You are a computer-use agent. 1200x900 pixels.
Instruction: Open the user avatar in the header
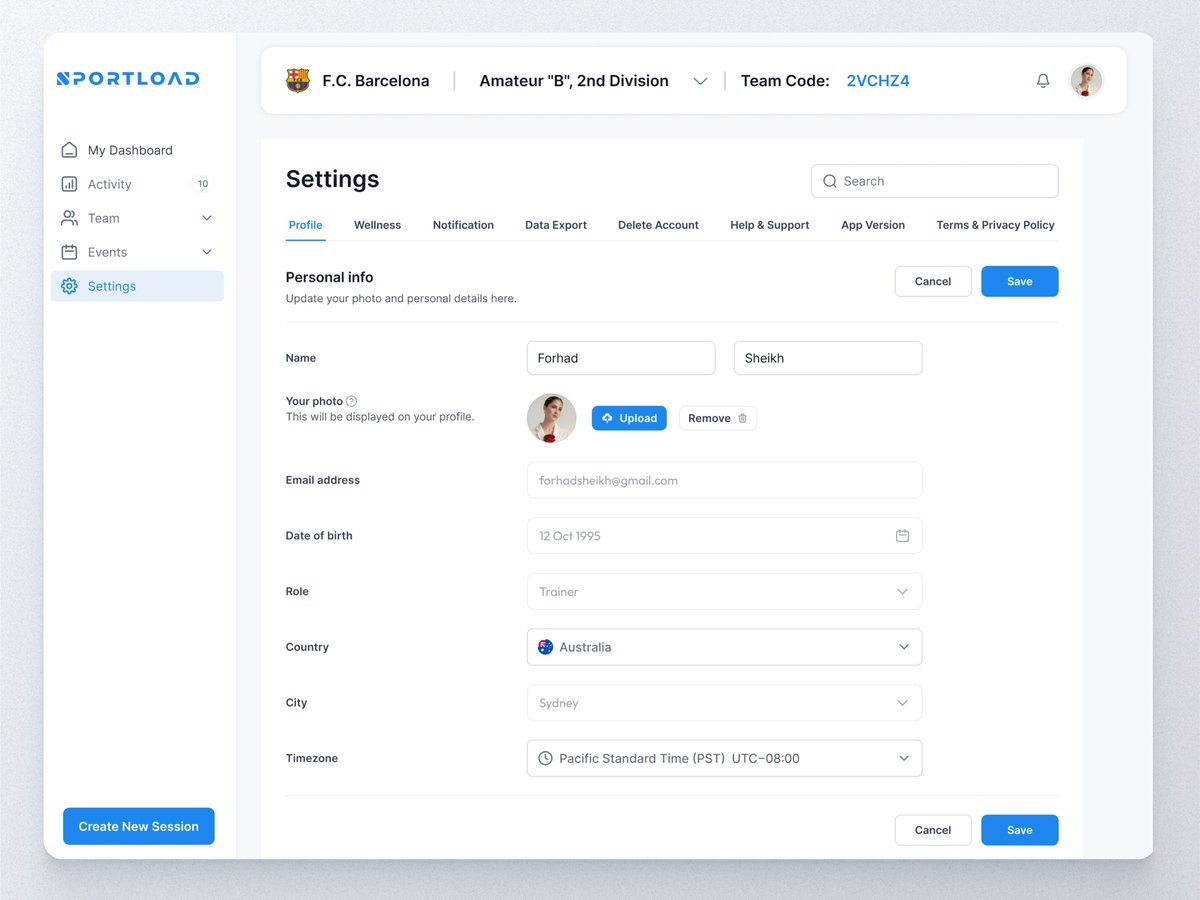1086,81
